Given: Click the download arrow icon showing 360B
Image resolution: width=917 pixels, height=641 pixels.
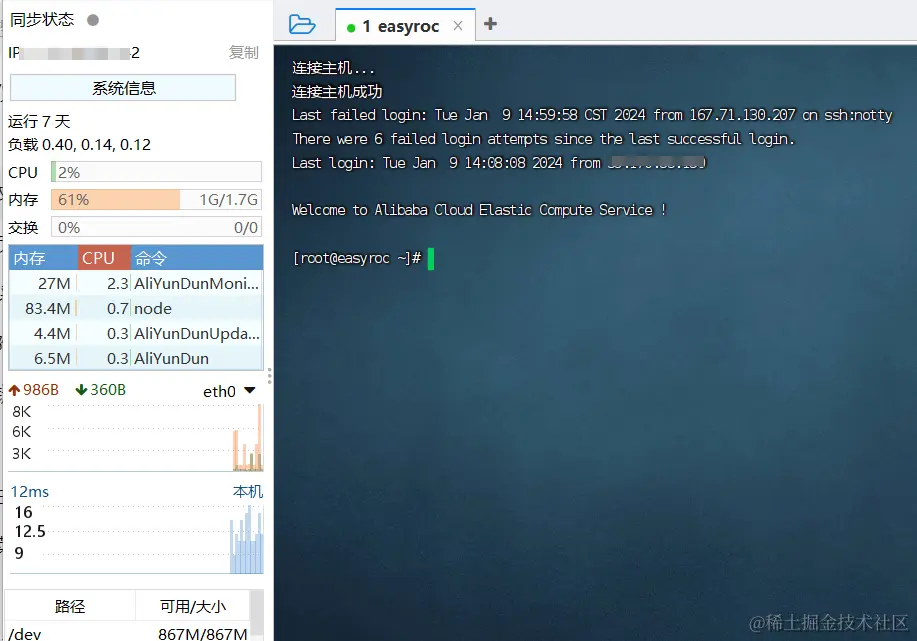Looking at the screenshot, I should 81,390.
